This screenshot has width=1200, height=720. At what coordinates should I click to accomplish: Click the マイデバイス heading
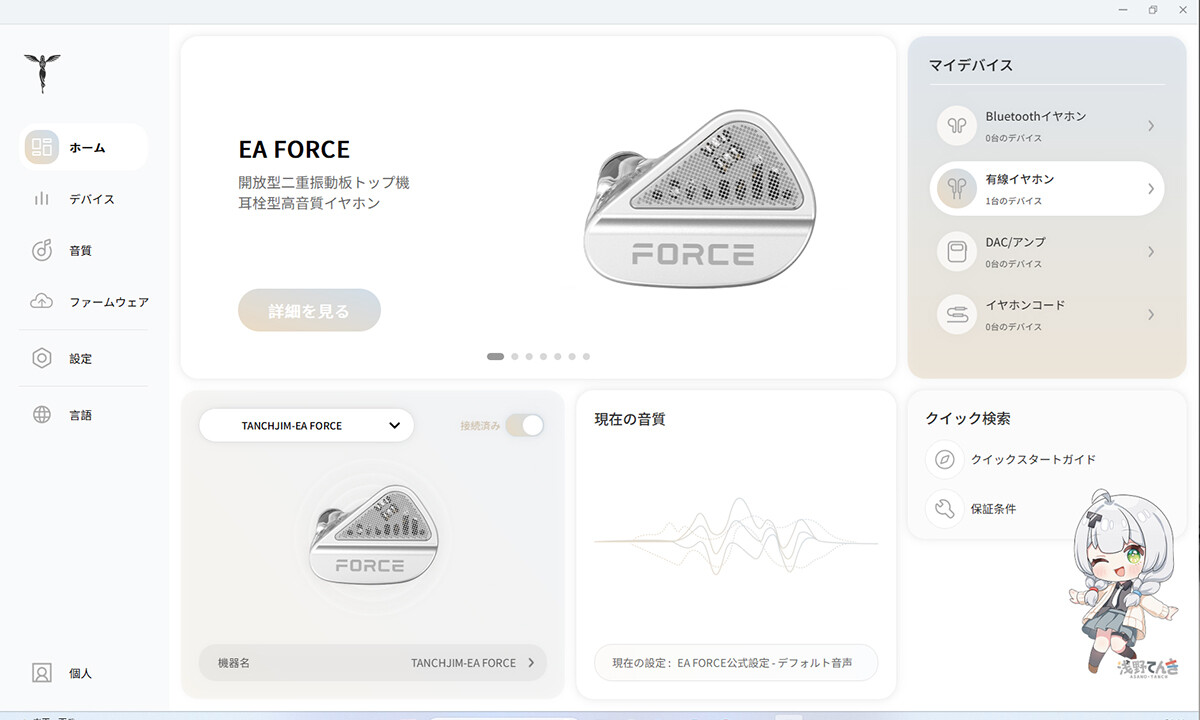(971, 65)
